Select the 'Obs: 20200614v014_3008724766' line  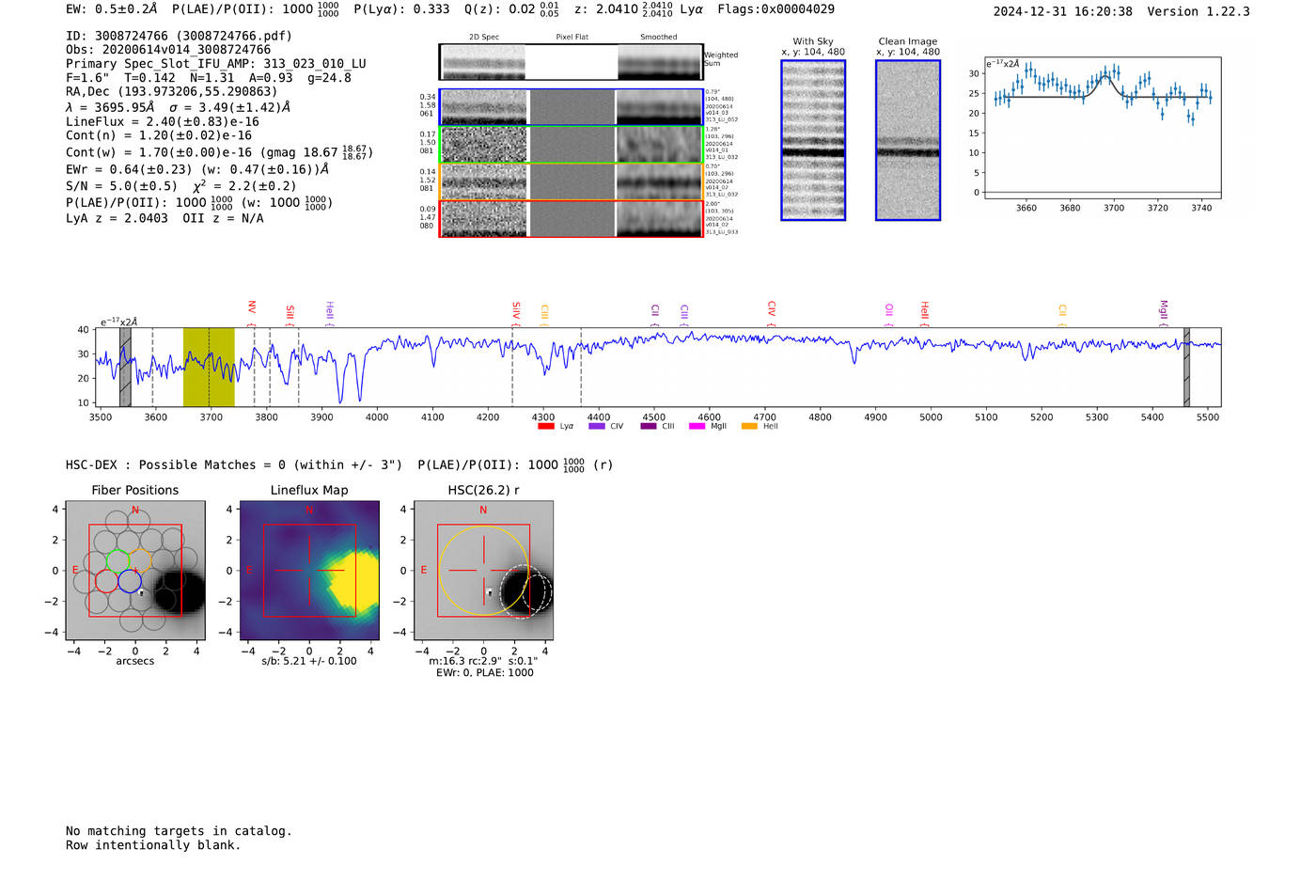[168, 50]
